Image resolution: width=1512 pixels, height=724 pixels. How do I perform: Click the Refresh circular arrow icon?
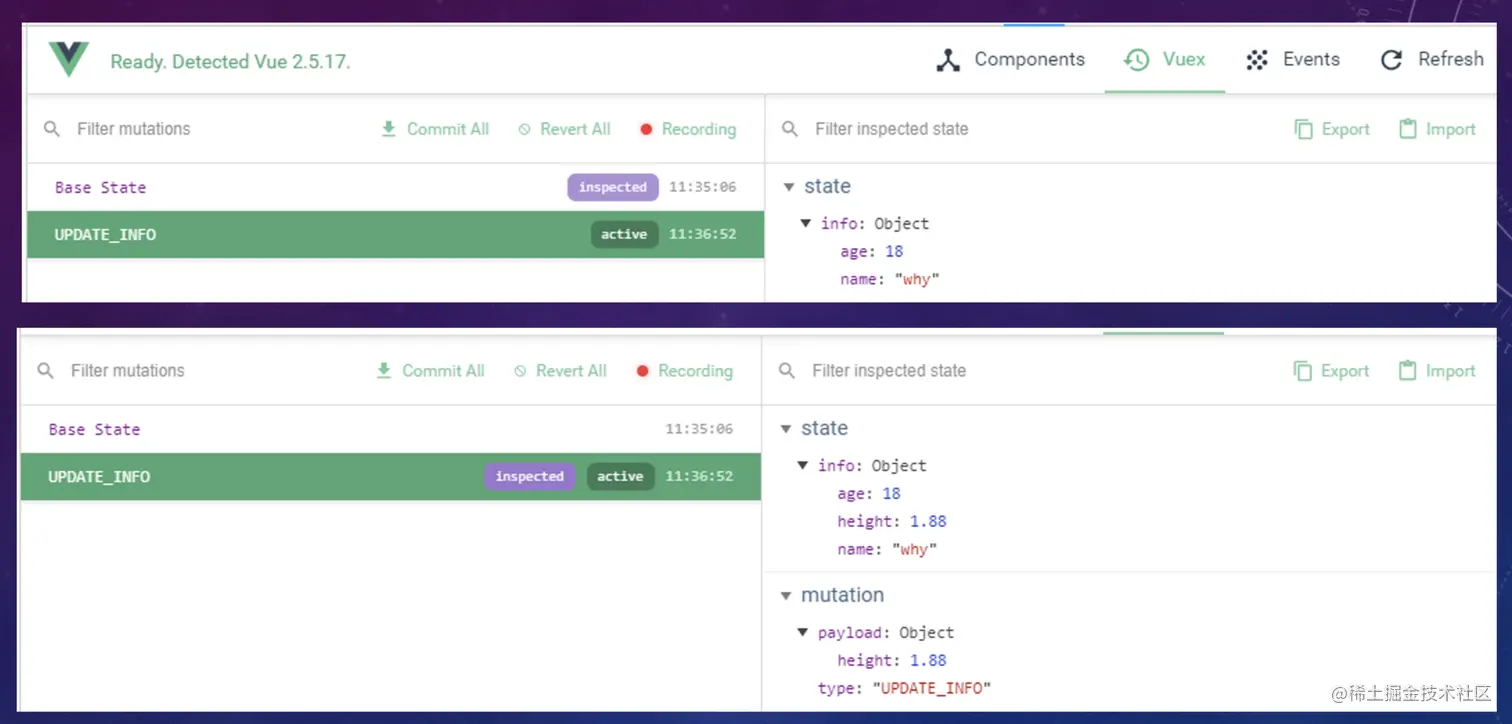pos(1391,61)
